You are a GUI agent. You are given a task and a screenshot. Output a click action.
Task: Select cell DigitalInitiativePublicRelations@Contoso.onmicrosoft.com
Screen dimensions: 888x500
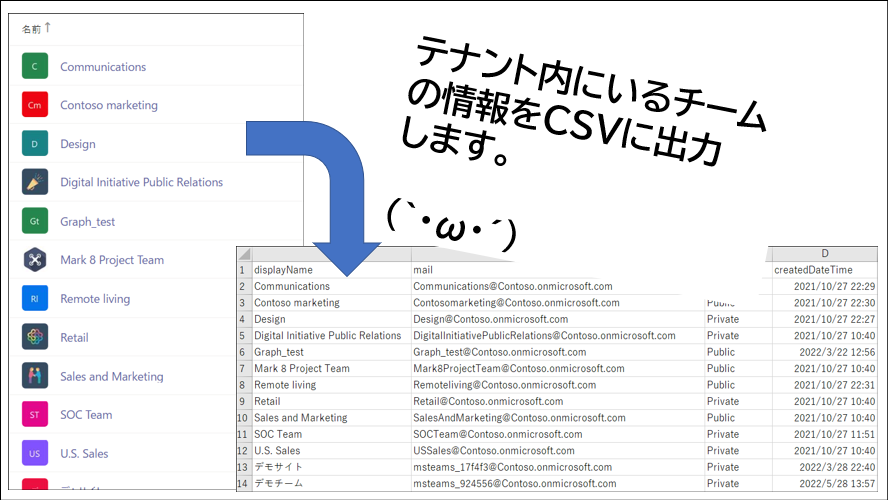click(x=558, y=336)
